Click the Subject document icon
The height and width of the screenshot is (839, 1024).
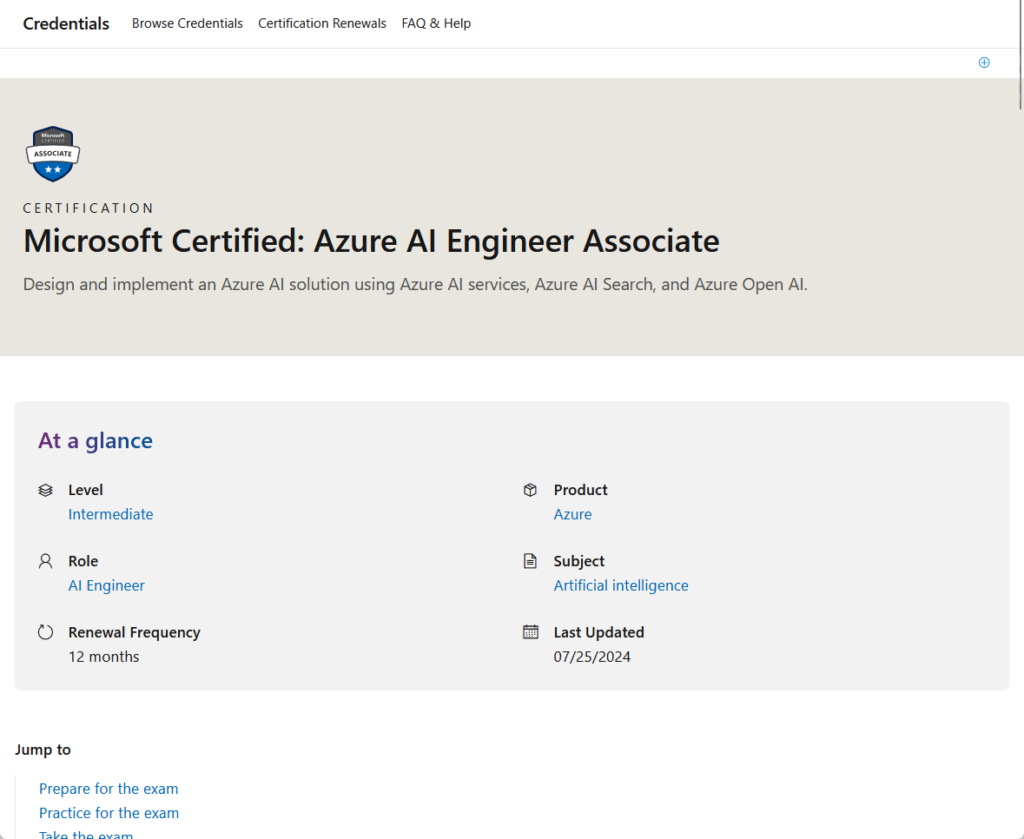tap(530, 561)
